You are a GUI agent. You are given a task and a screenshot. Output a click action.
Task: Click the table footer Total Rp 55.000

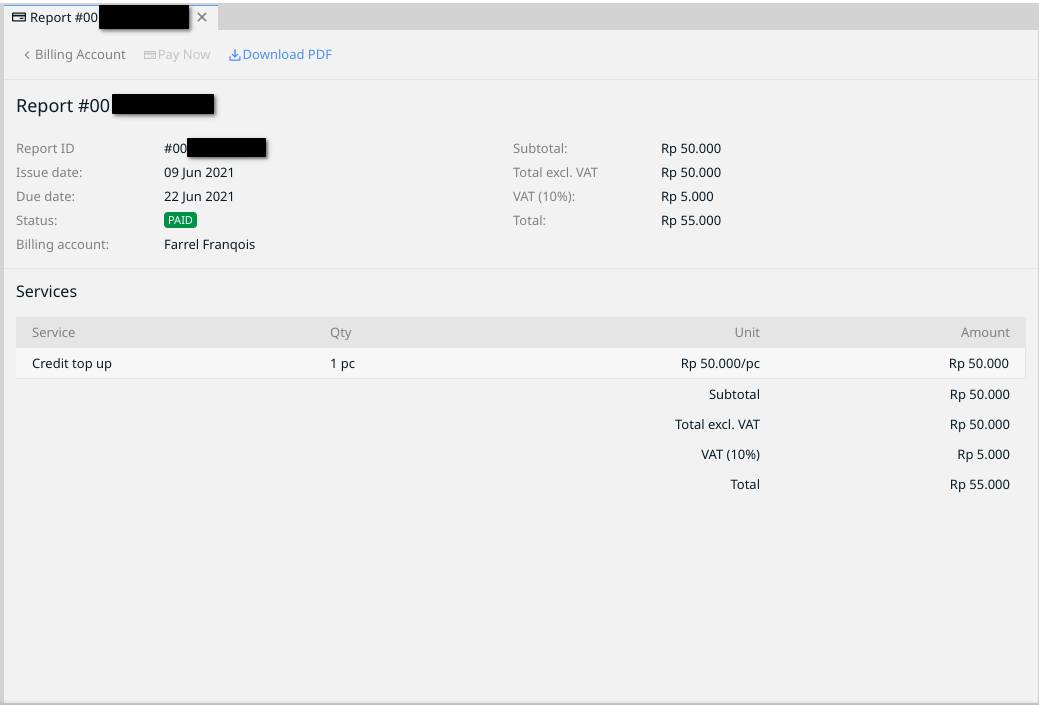(979, 484)
